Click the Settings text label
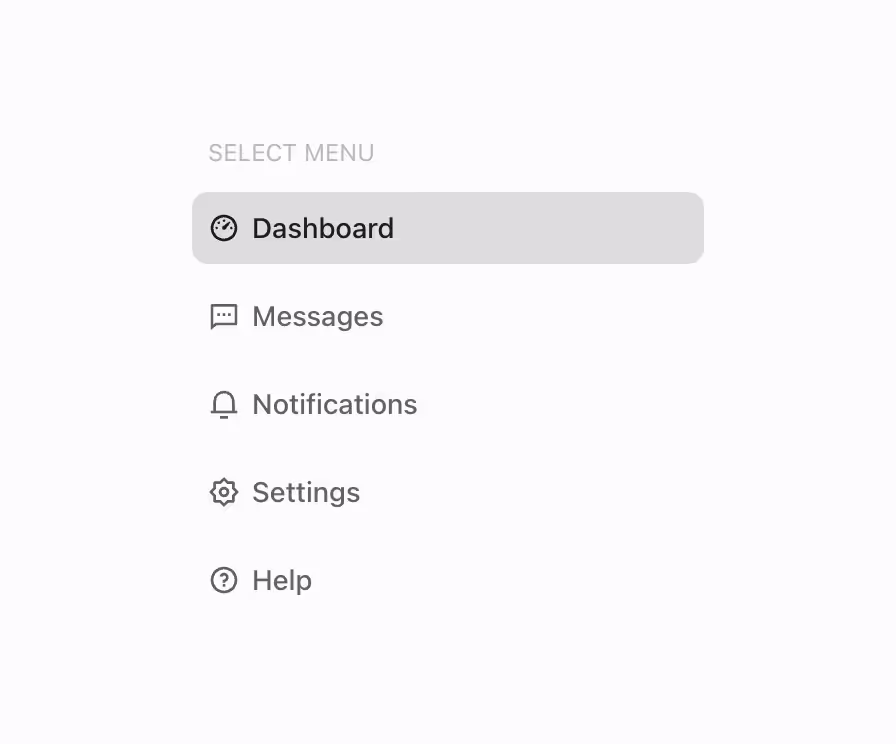This screenshot has height=744, width=896. click(306, 492)
